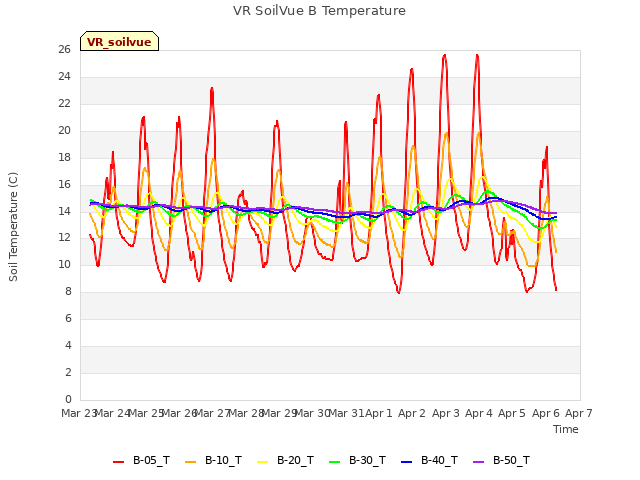
Task: Toggle the B-50_T legend label
Action: coord(511,461)
